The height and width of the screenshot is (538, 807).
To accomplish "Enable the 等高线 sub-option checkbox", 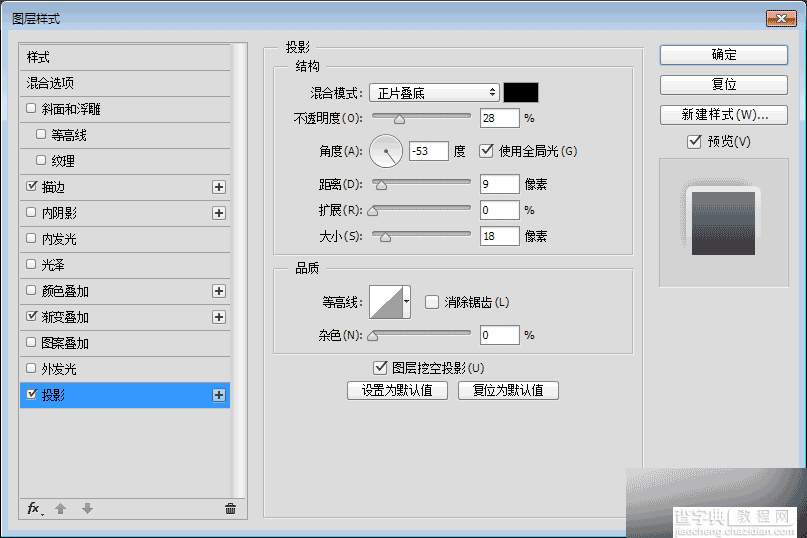I will [41, 134].
